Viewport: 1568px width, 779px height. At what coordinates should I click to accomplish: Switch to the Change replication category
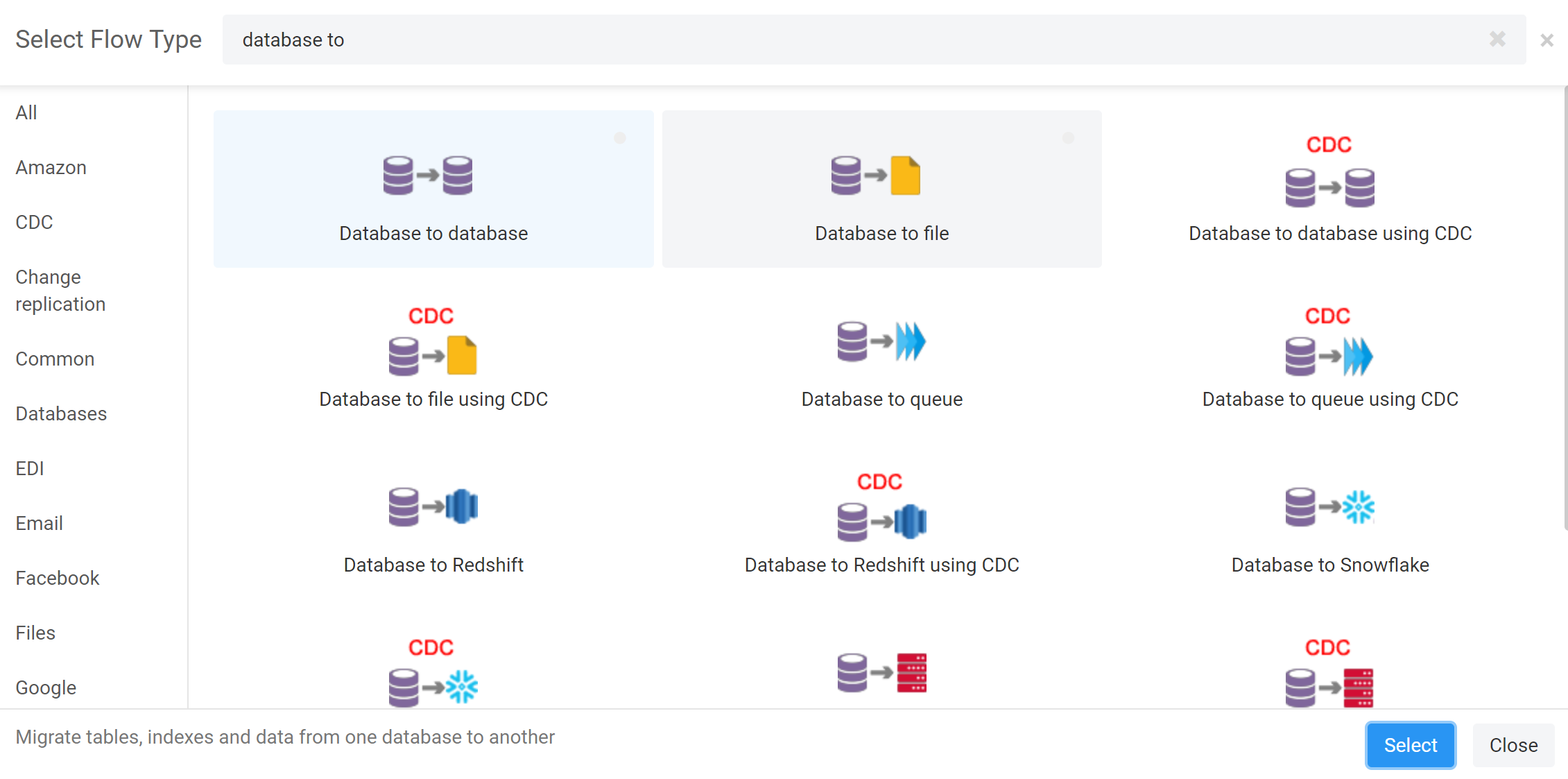coord(60,291)
